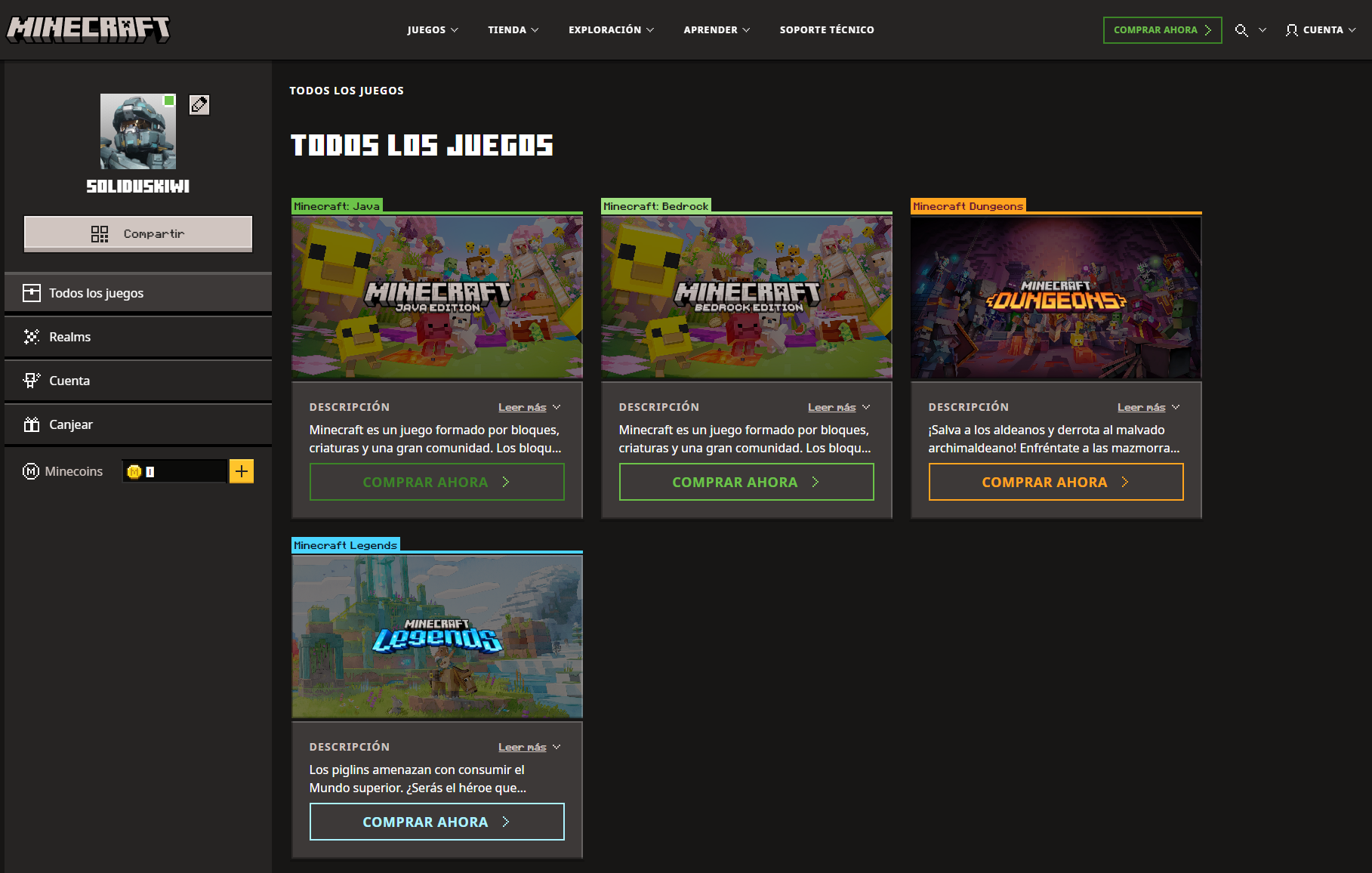Click the Legends card description text
The height and width of the screenshot is (873, 1372).
pyautogui.click(x=418, y=779)
